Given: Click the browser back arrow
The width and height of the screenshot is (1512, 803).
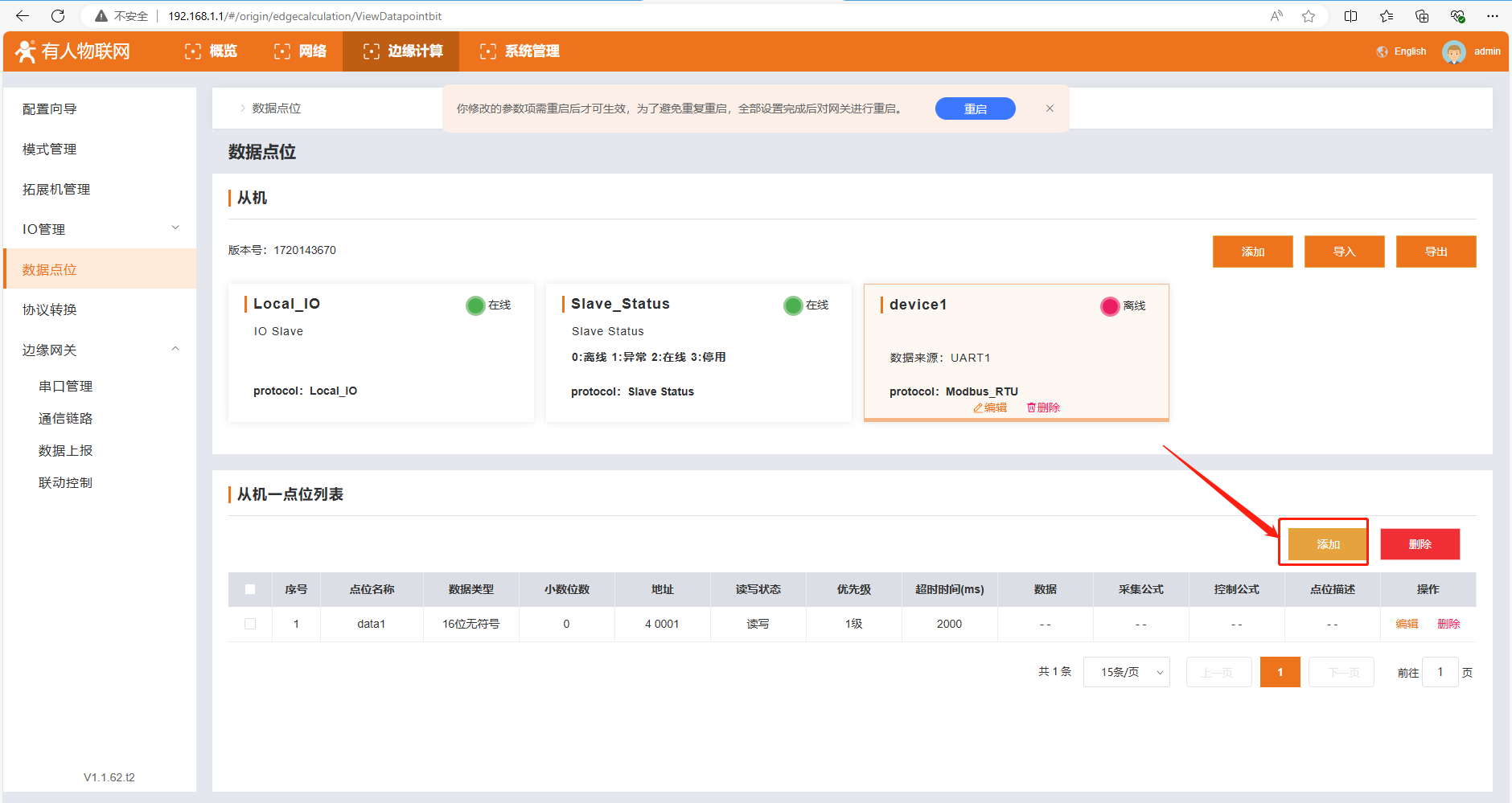Looking at the screenshot, I should click(x=23, y=16).
